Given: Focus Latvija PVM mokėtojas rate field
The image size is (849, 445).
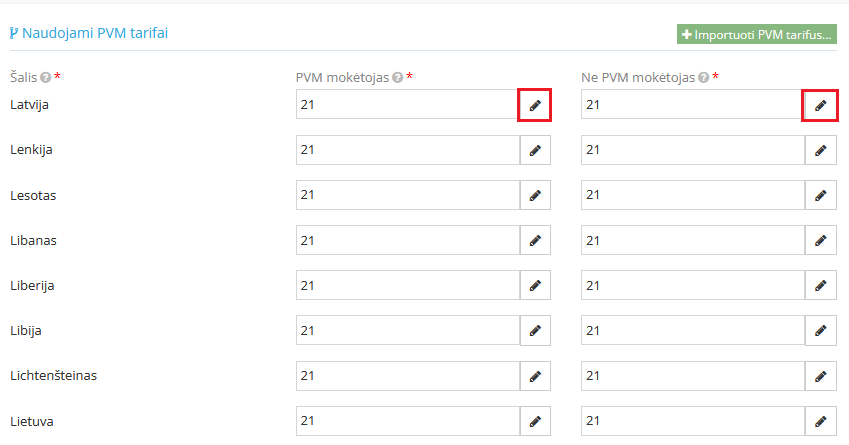Looking at the screenshot, I should click(x=407, y=105).
